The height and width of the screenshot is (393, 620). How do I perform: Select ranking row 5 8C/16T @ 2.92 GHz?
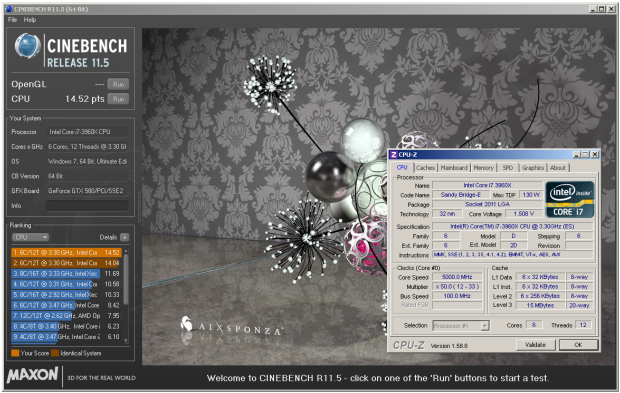[x=66, y=295]
